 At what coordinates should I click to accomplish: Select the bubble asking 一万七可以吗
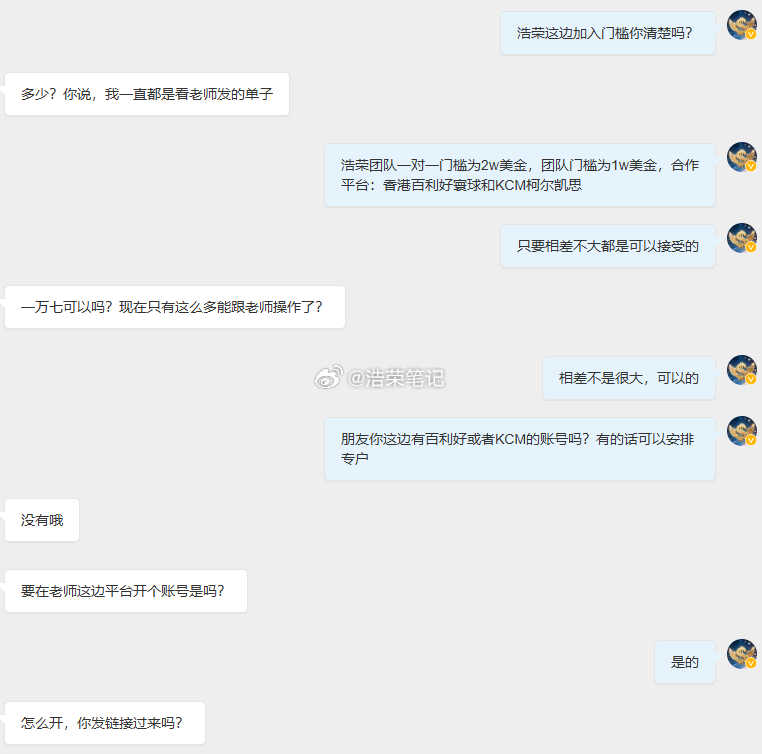pos(175,307)
